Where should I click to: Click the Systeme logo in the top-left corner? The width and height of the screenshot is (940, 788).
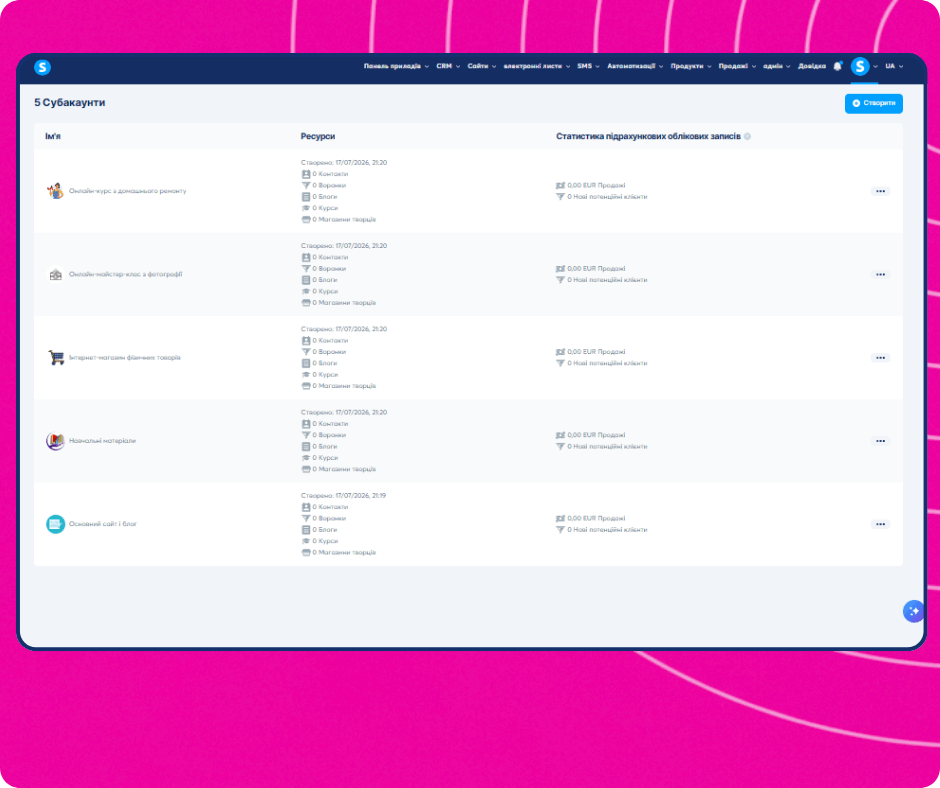pos(42,67)
